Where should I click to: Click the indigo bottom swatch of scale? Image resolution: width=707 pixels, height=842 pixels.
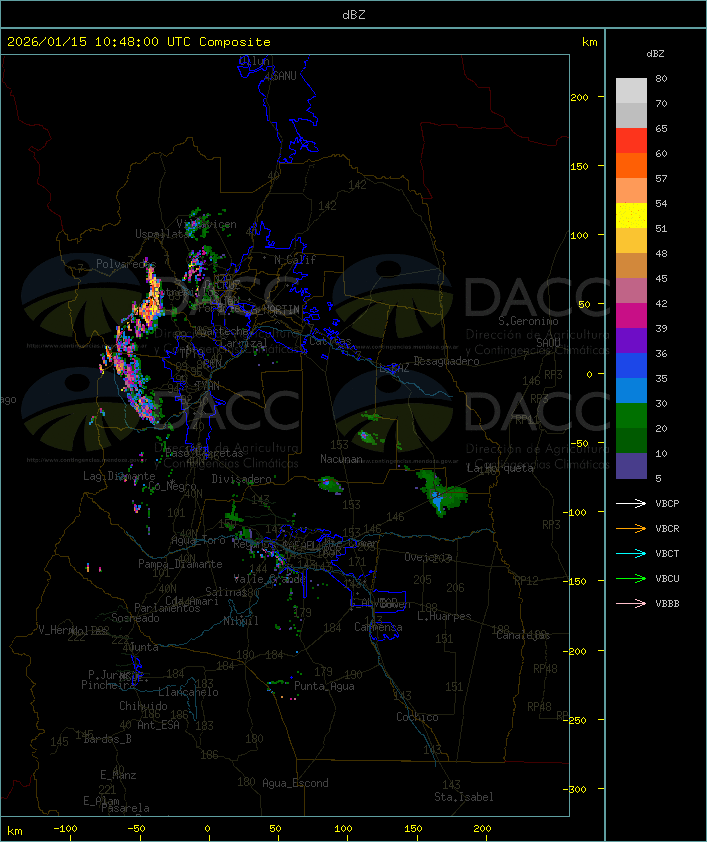pyautogui.click(x=631, y=466)
